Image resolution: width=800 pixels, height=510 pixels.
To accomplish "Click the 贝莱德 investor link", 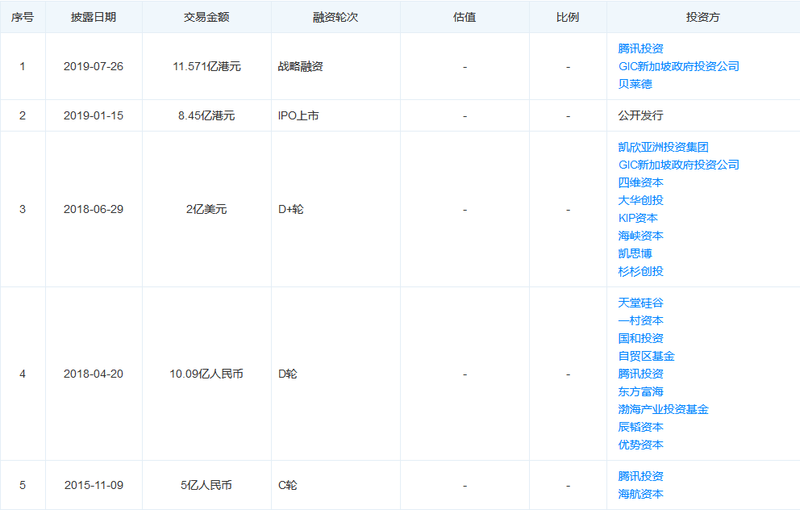I will pyautogui.click(x=635, y=84).
